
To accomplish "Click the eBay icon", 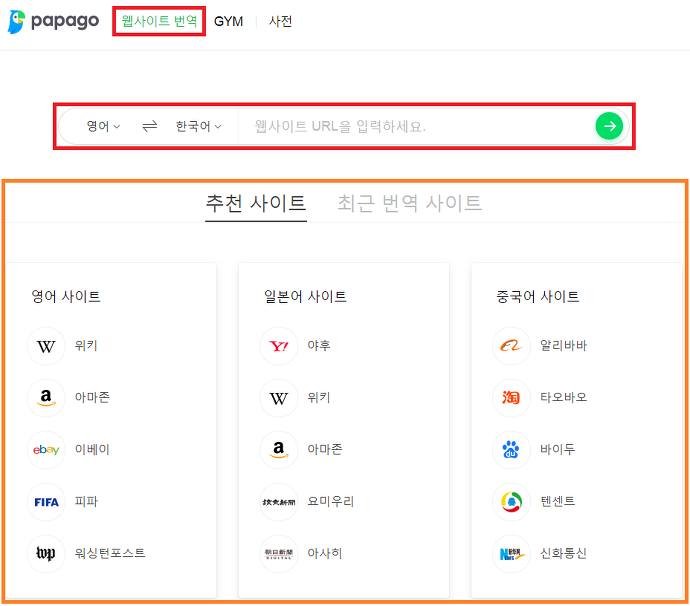I will click(x=46, y=450).
